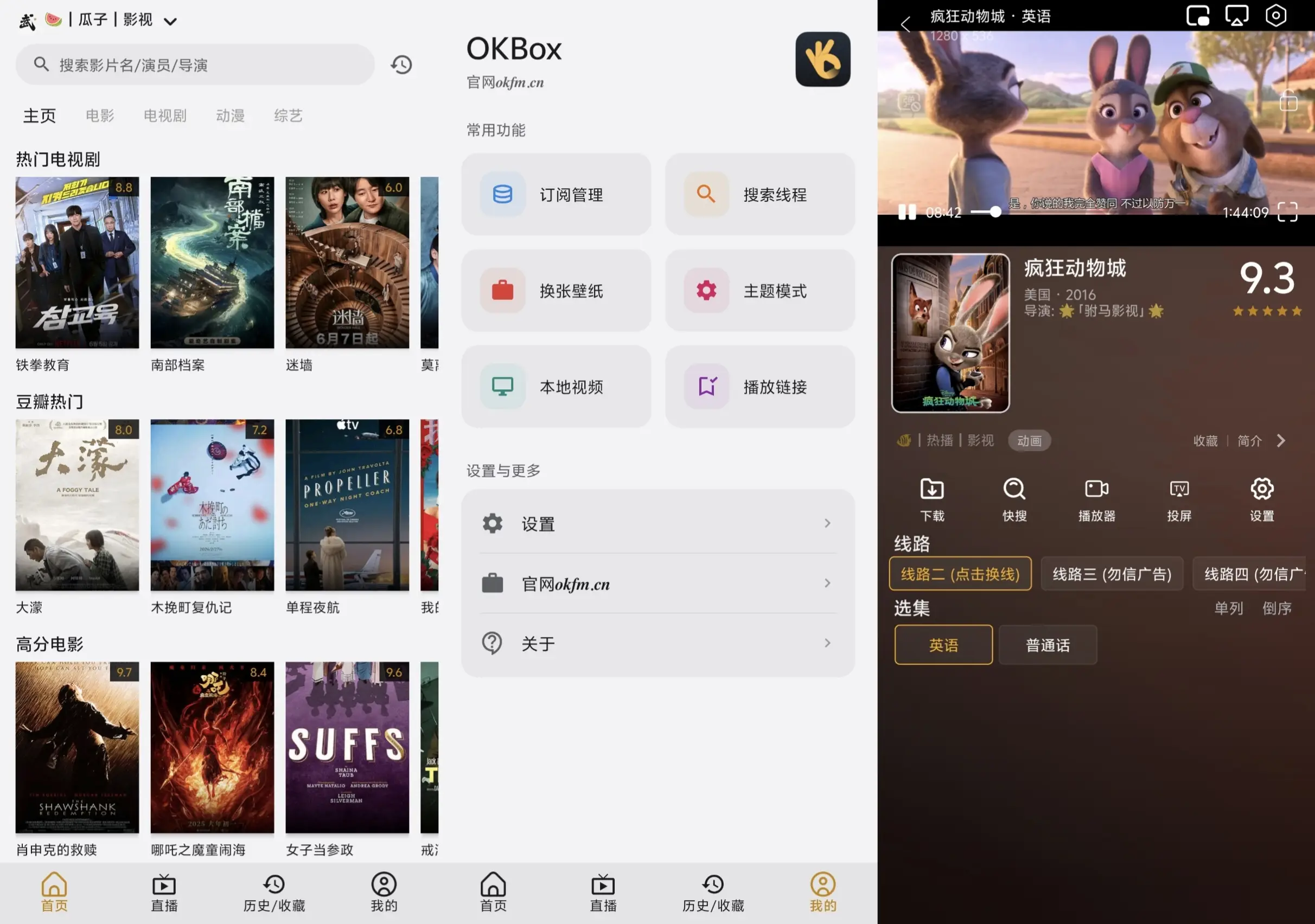Tap the OKBox app logo
Screen dimensions: 1315x924
[822, 59]
